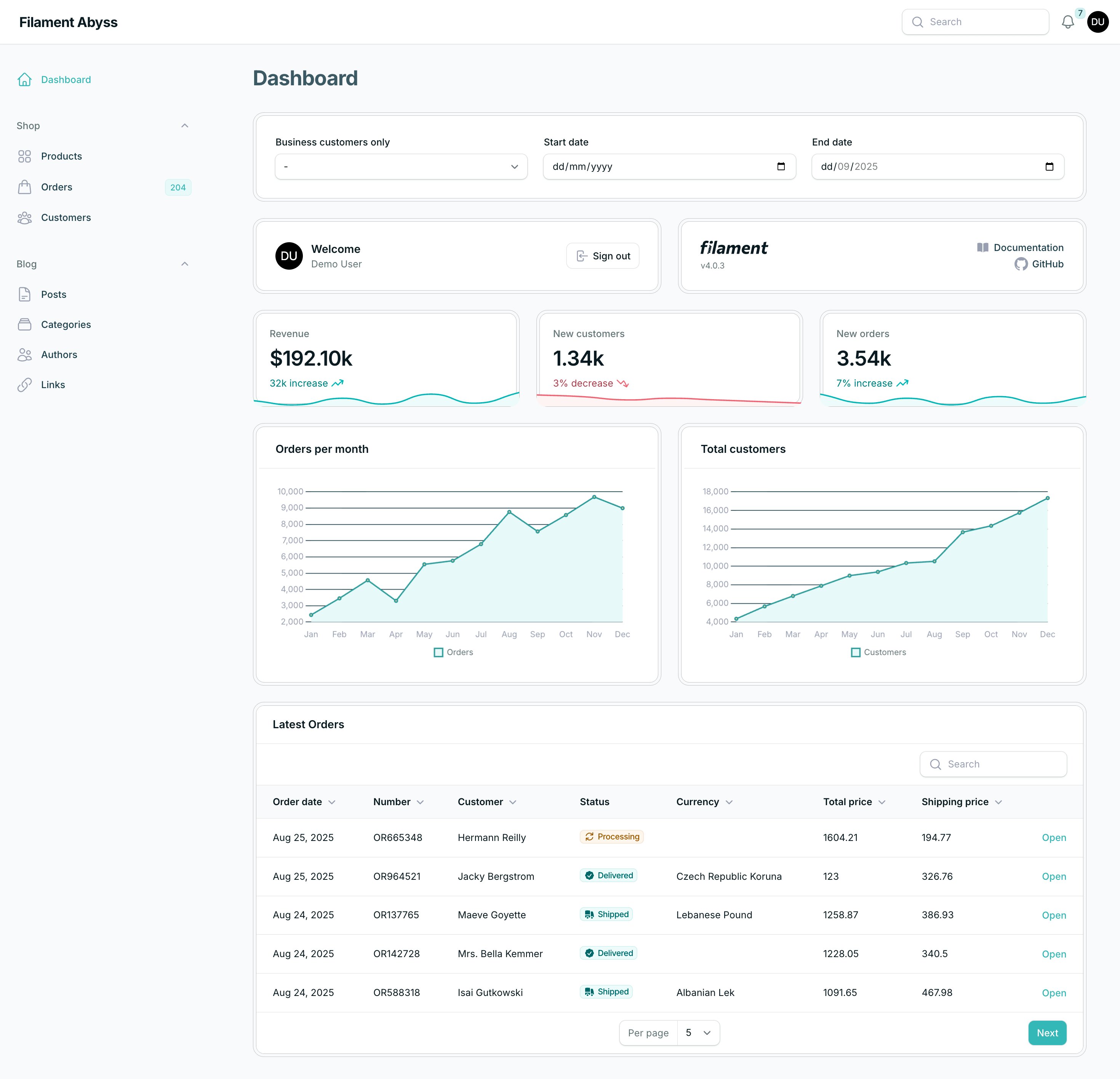The image size is (1120, 1079).
Task: Open Business customers only dropdown
Action: [x=401, y=166]
